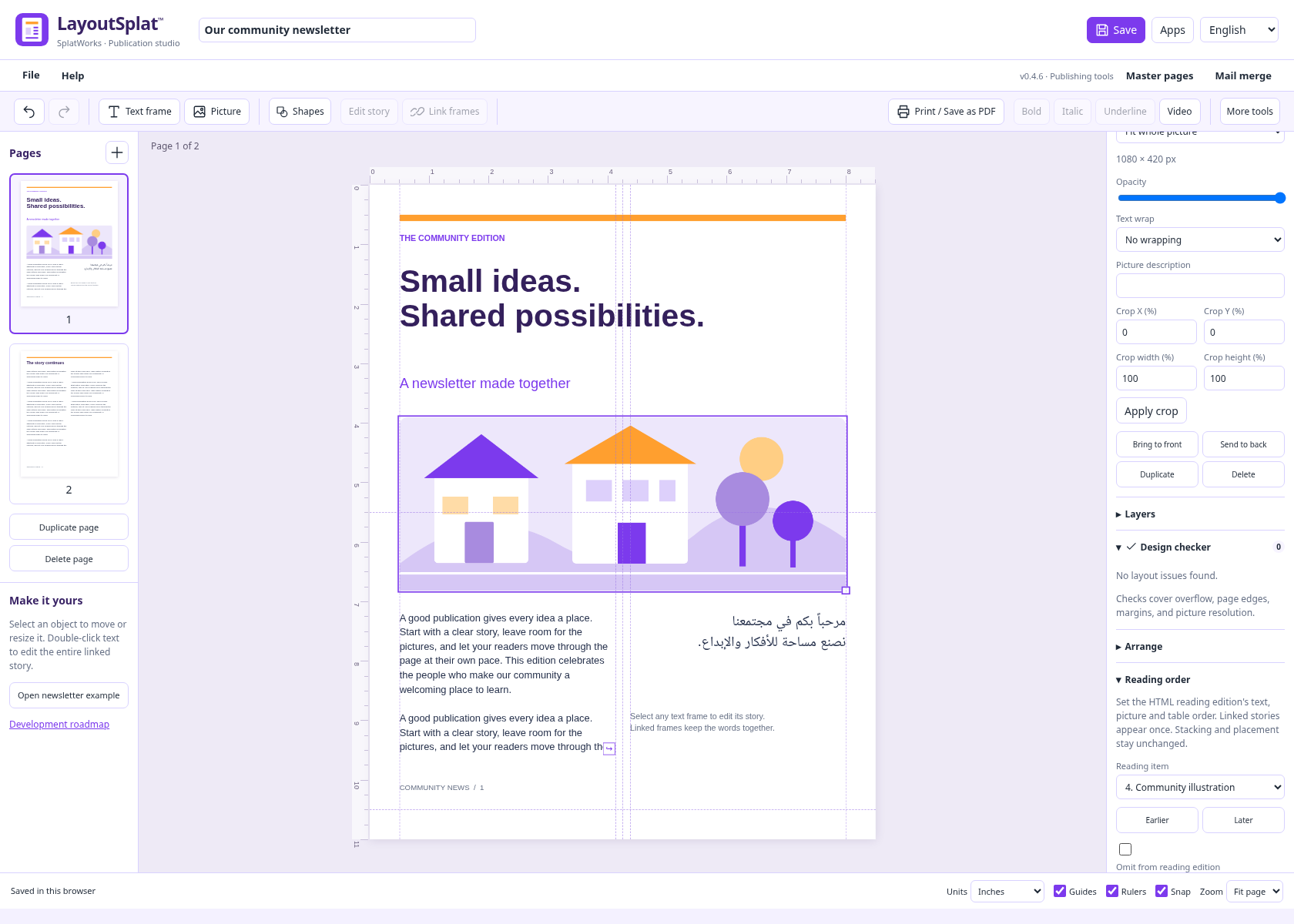Select page 1 thumbnail
The width and height of the screenshot is (1294, 924).
pyautogui.click(x=69, y=253)
